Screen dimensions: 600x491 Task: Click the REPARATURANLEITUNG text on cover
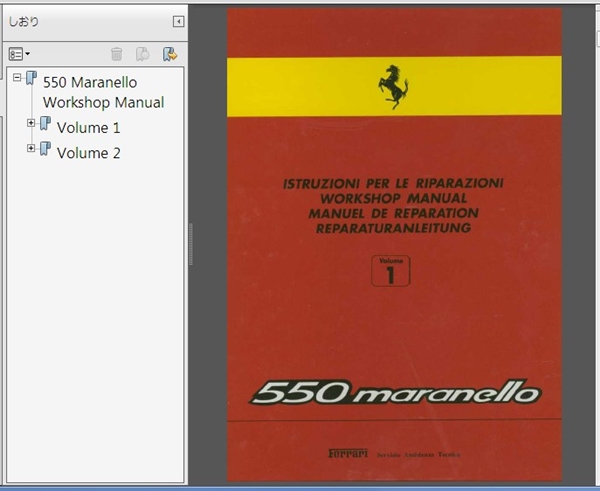pyautogui.click(x=394, y=228)
